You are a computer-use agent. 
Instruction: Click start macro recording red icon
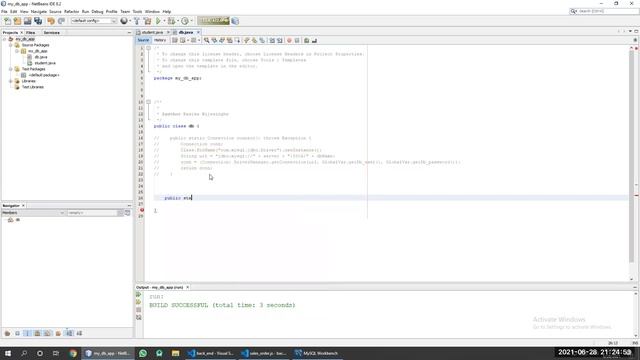tap(289, 40)
